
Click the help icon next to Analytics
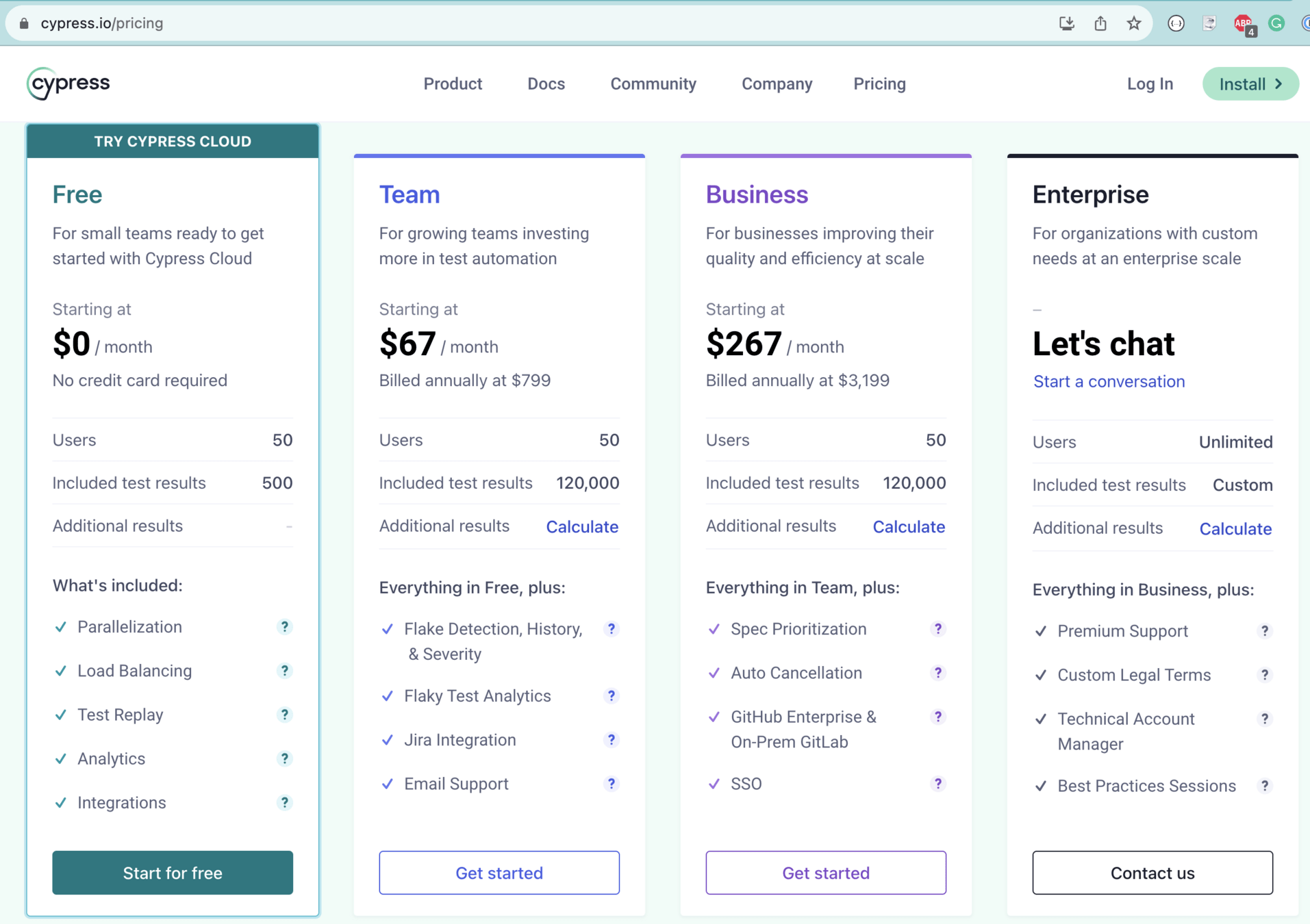pyautogui.click(x=284, y=758)
